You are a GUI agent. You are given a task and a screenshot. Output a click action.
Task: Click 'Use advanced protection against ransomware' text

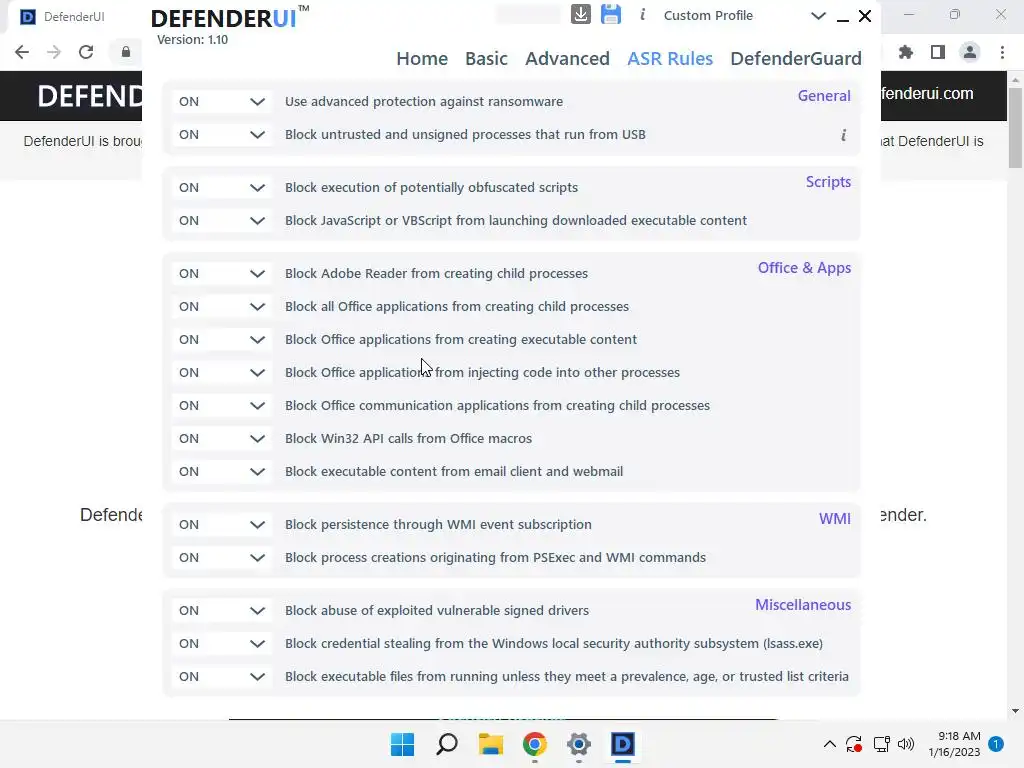coord(424,101)
